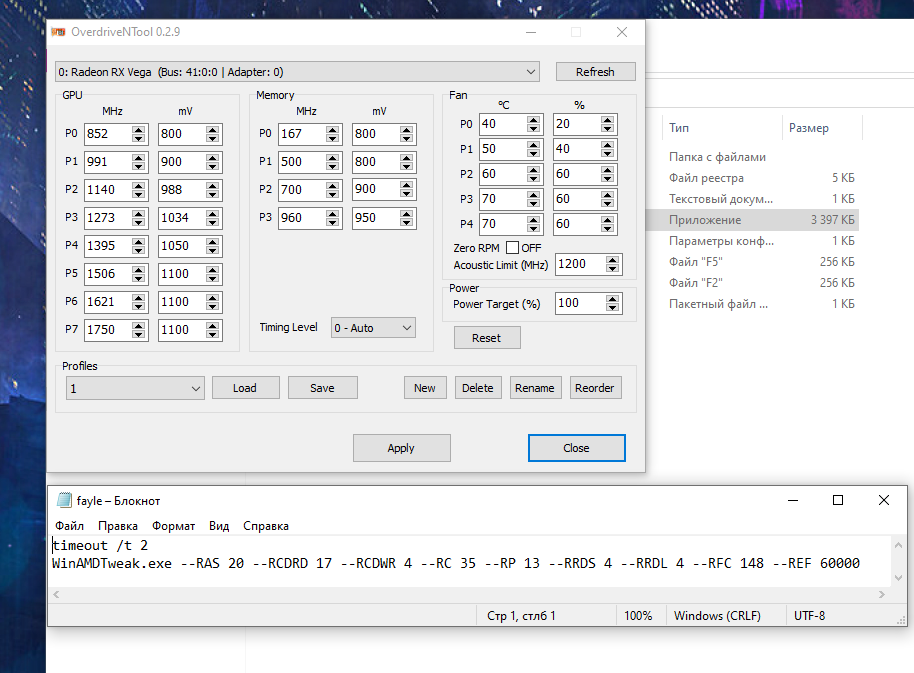The width and height of the screenshot is (914, 673).
Task: Decrease GPU P1 MHz with down arrow
Action: (x=139, y=167)
